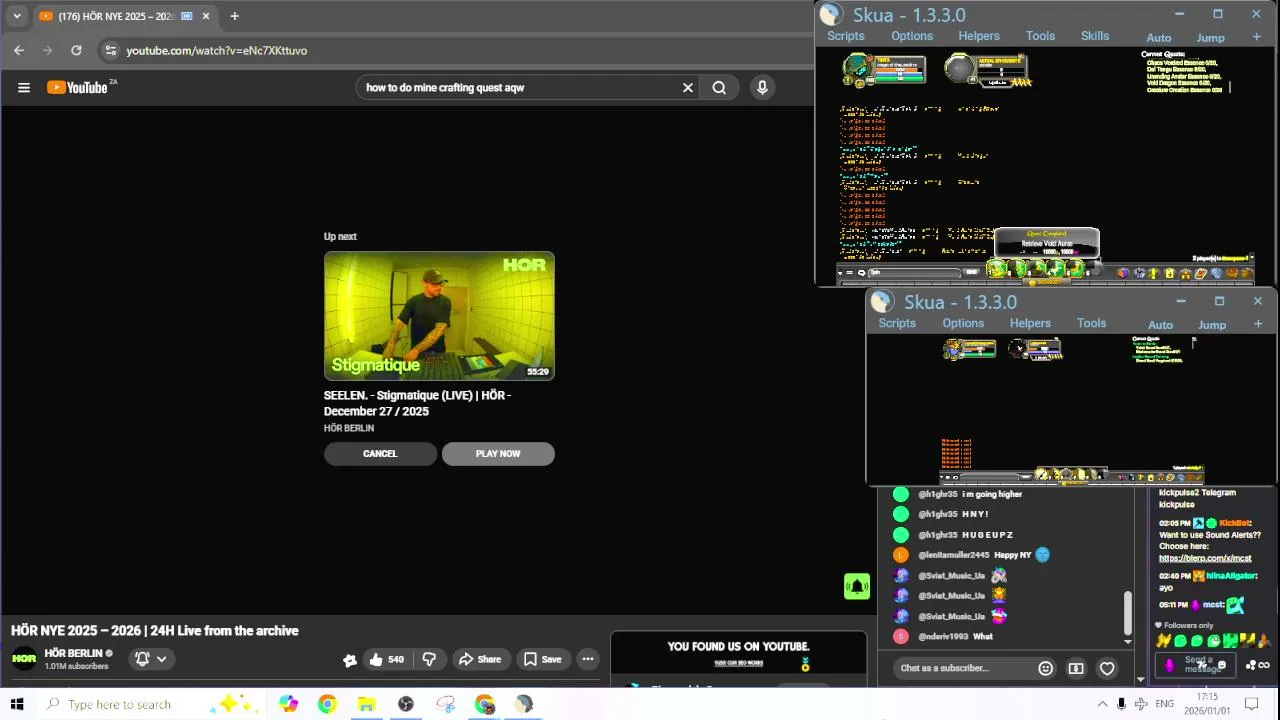The width and height of the screenshot is (1280, 720).
Task: Save the video to a playlist
Action: [542, 659]
